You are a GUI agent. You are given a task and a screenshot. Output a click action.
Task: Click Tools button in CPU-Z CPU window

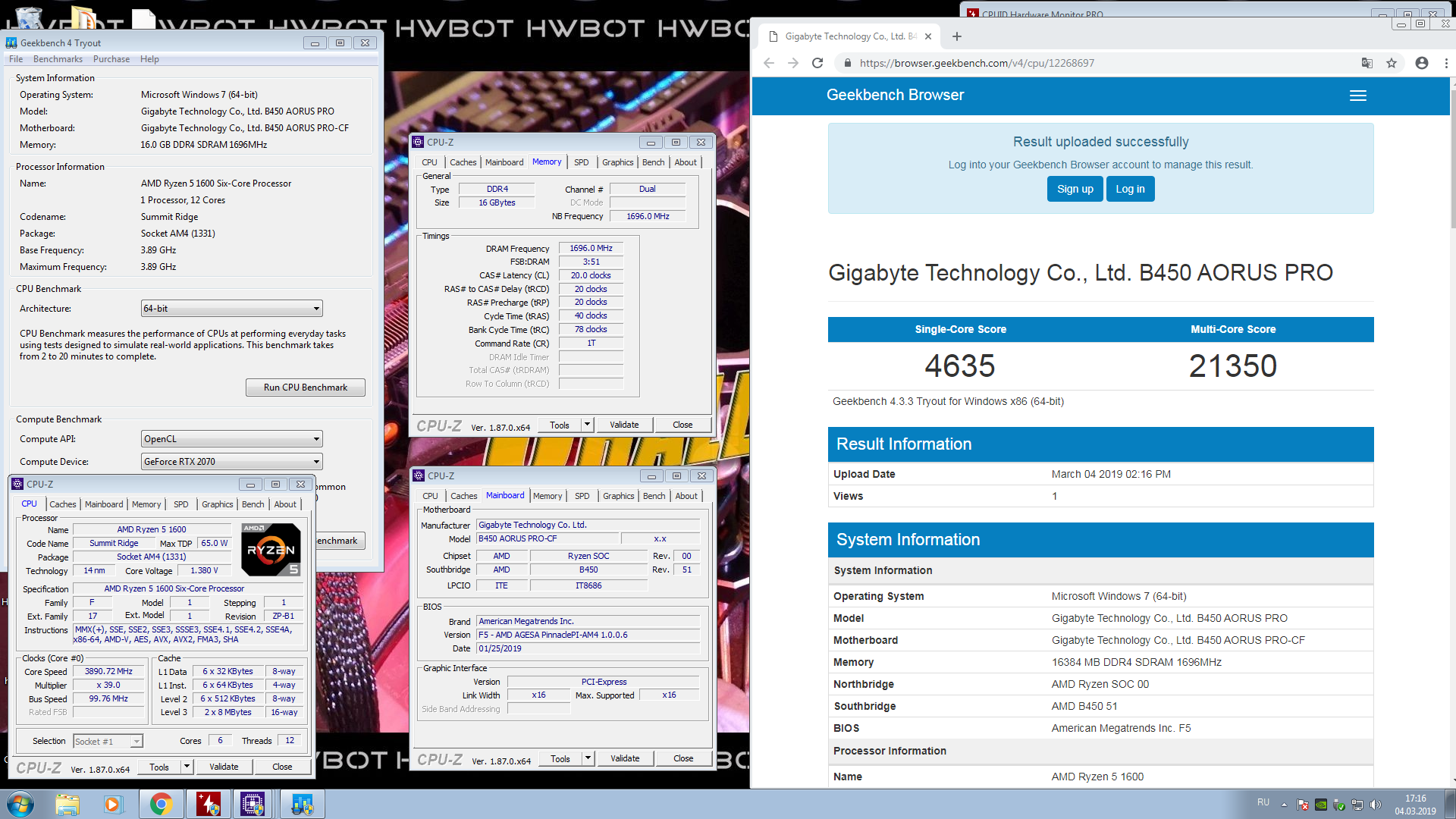pyautogui.click(x=159, y=767)
